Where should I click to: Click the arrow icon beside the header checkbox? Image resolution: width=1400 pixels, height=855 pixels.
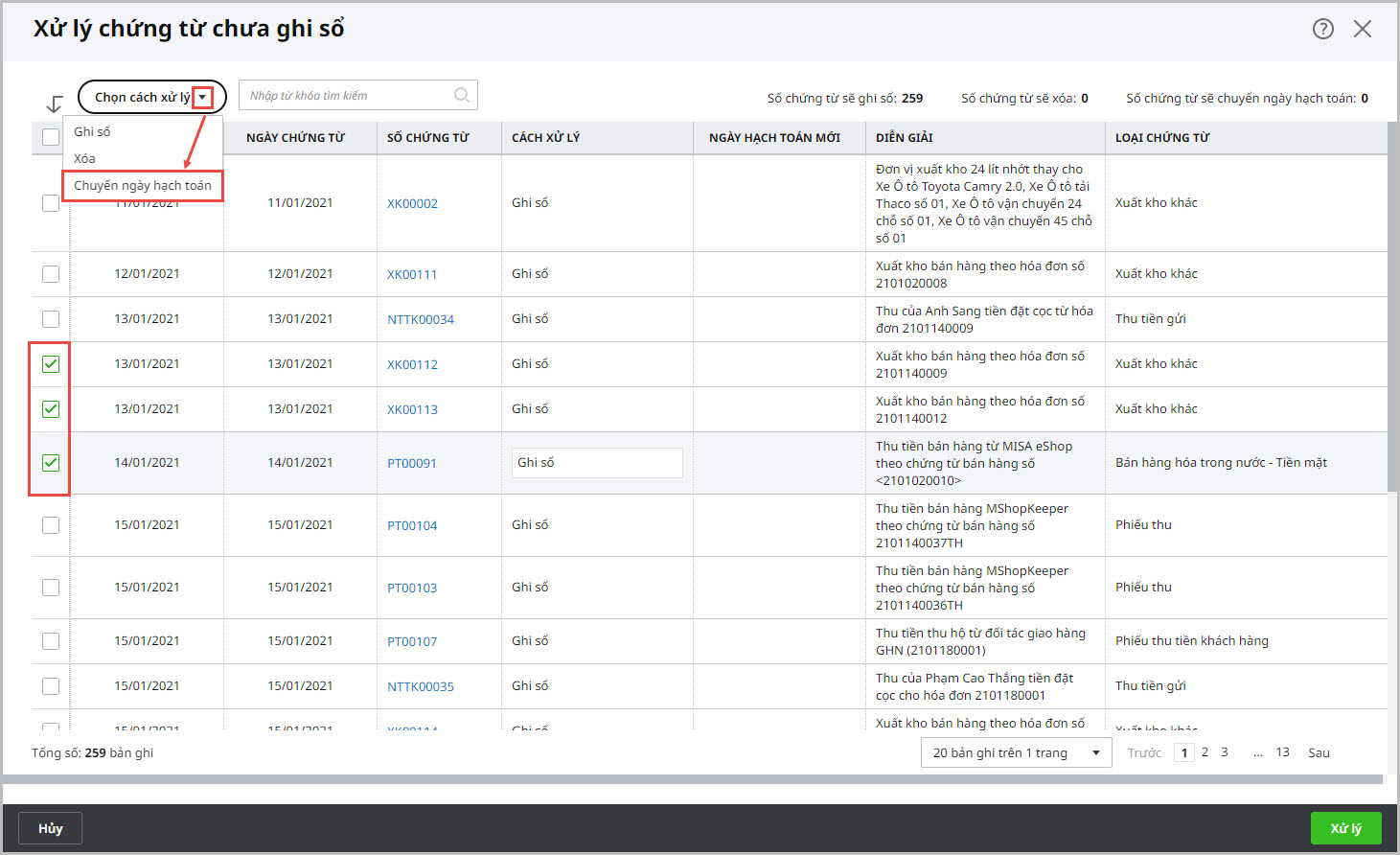55,104
